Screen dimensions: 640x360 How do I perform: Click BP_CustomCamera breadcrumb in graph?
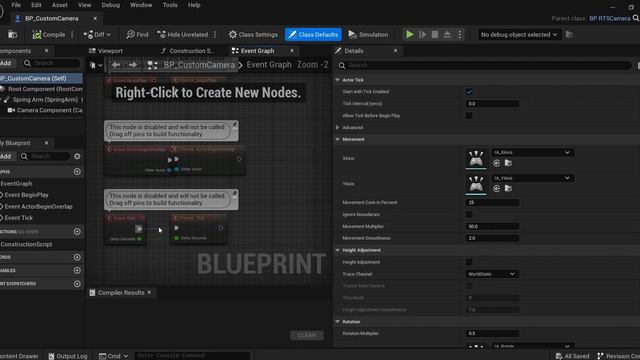coord(199,65)
